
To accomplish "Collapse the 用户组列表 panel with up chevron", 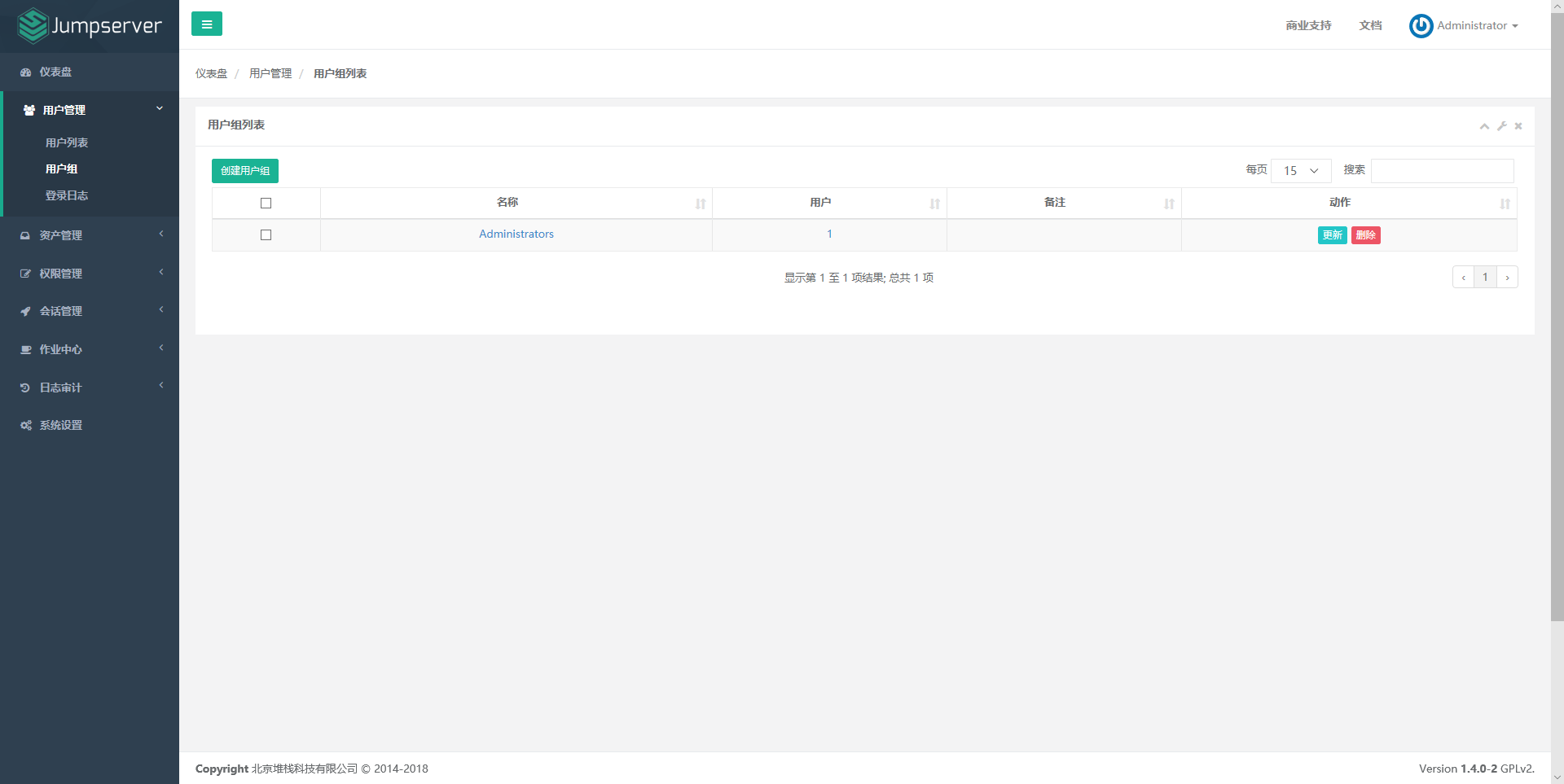I will (1484, 126).
